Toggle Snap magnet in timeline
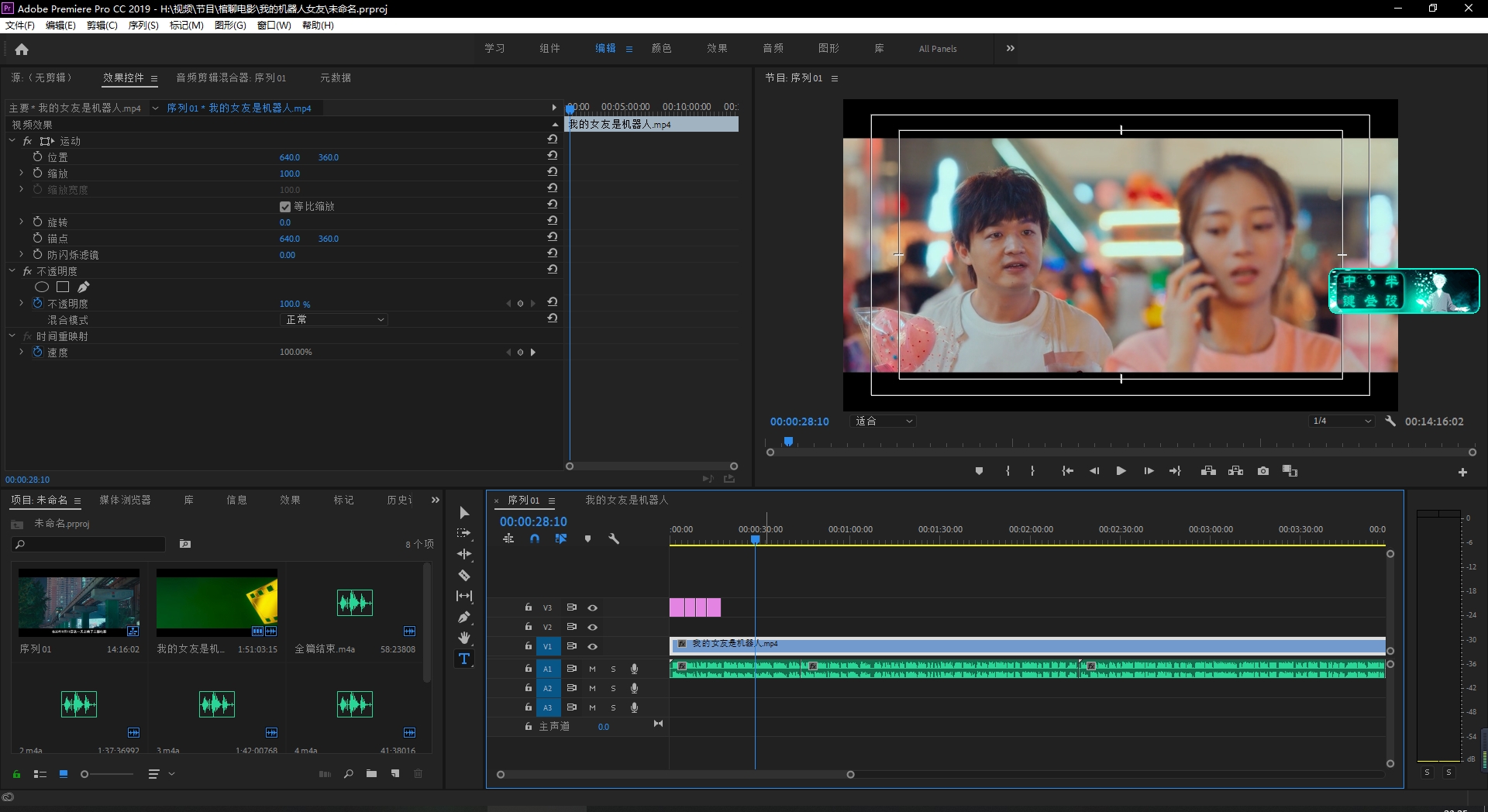1488x812 pixels. 535,538
